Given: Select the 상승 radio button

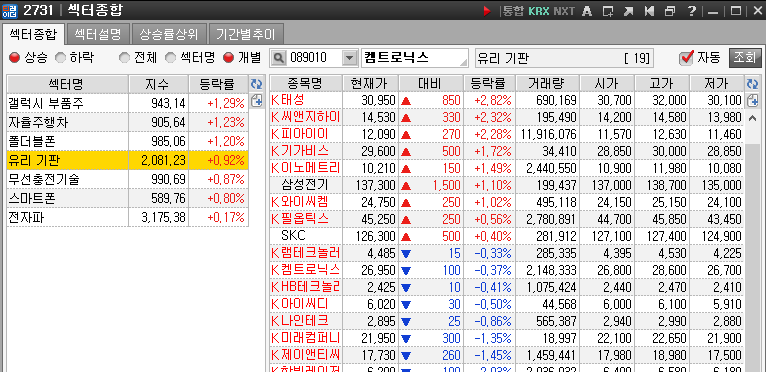Looking at the screenshot, I should (15, 58).
